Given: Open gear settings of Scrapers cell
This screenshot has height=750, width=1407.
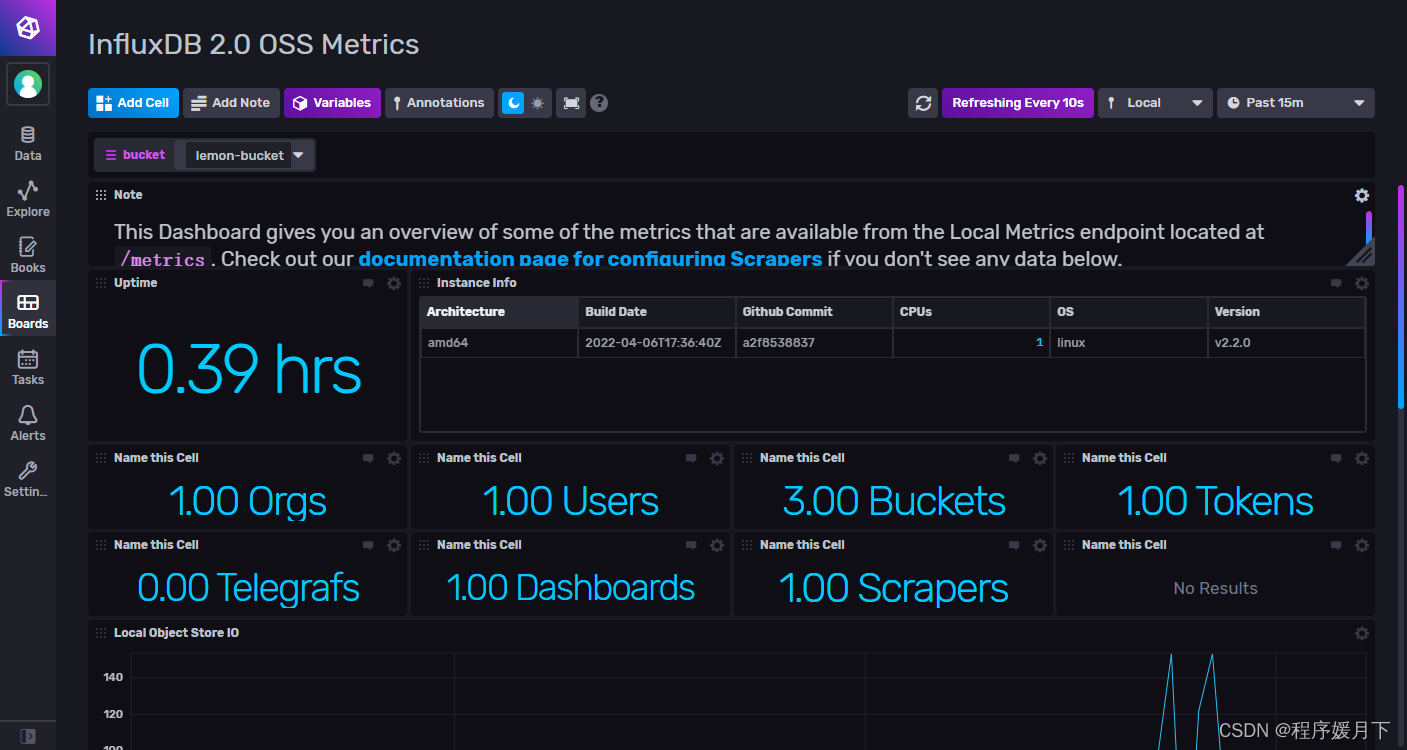Looking at the screenshot, I should coord(1040,545).
